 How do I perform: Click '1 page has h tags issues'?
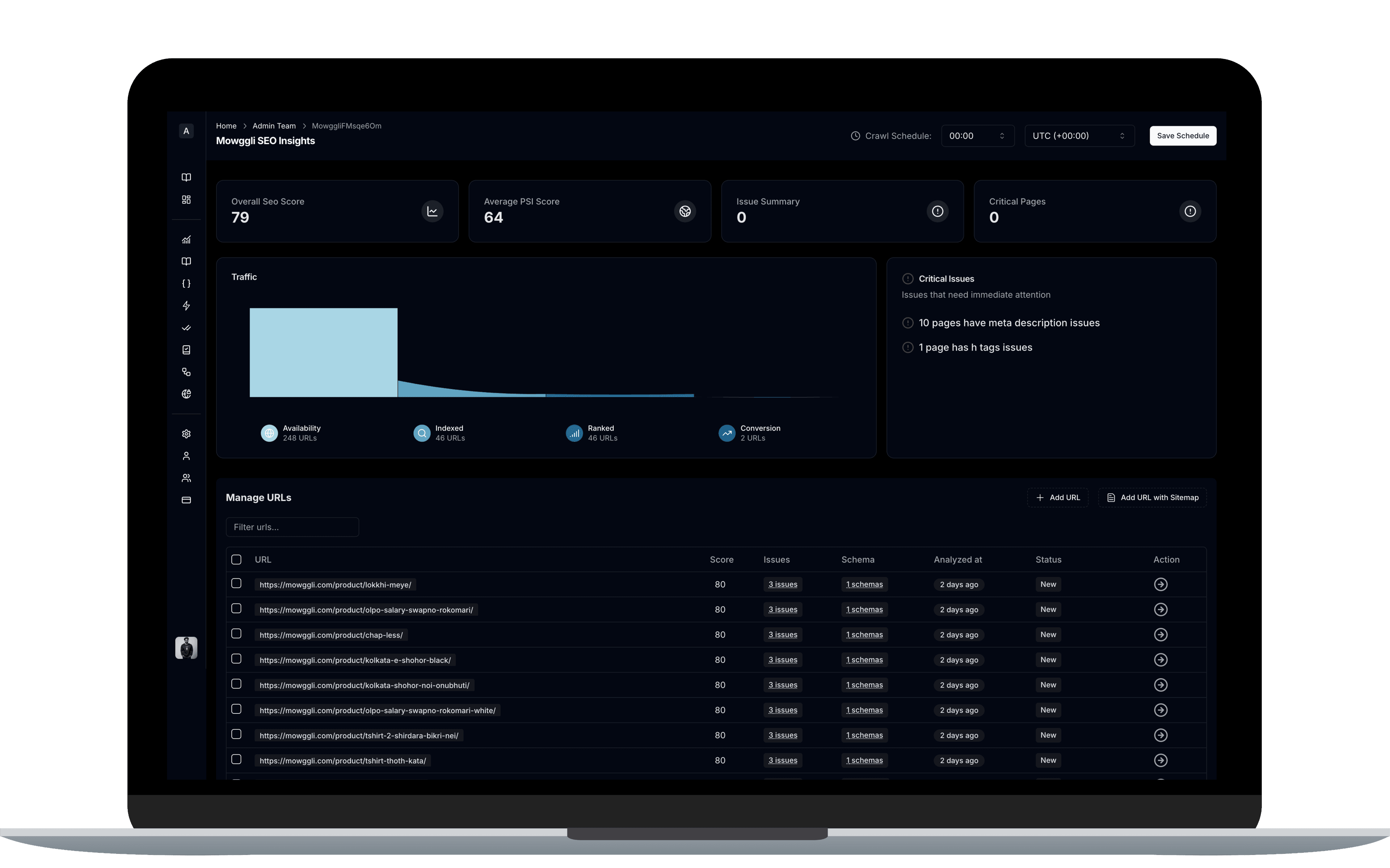(x=975, y=347)
